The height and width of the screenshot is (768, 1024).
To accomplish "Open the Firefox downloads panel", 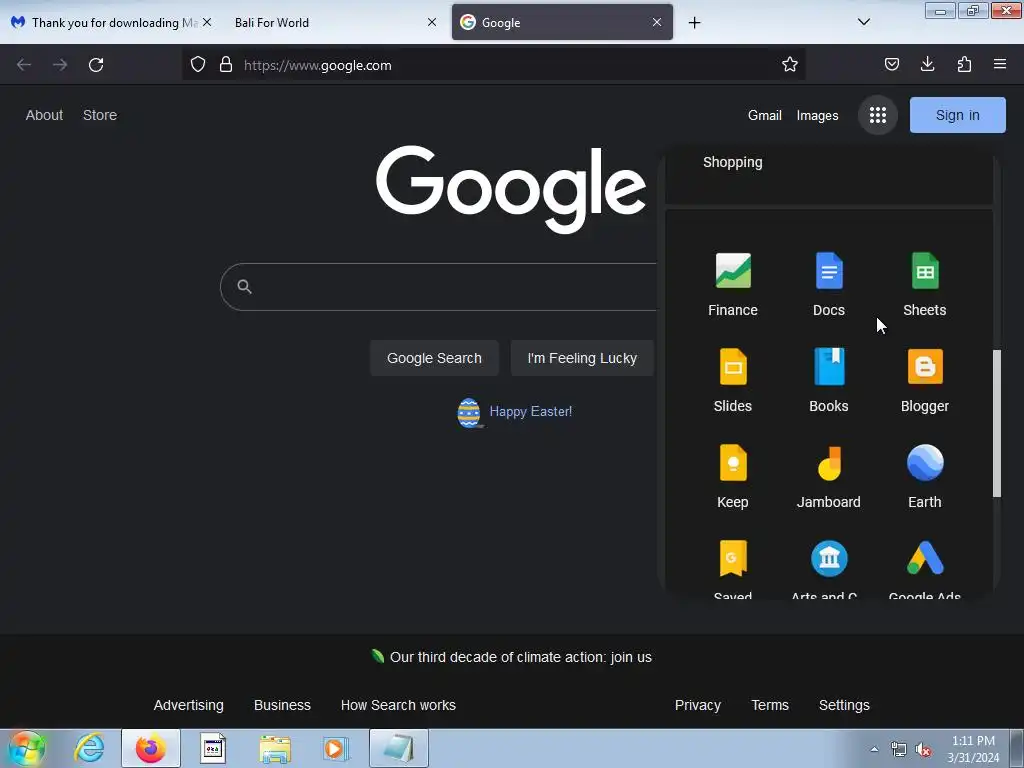I will (927, 64).
